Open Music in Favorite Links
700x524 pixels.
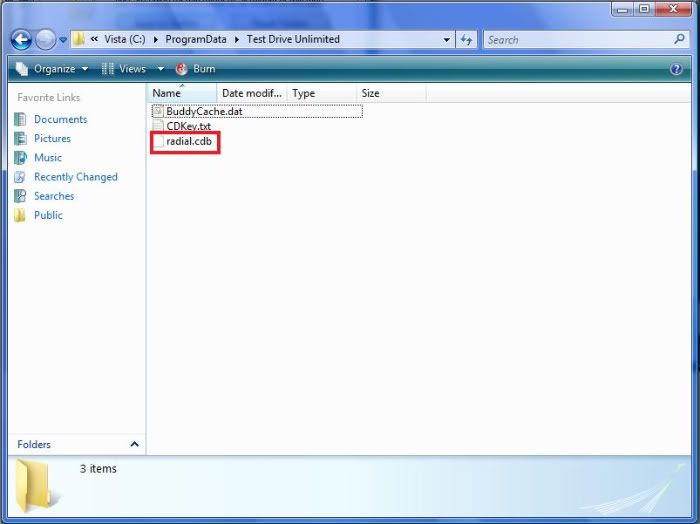[48, 158]
